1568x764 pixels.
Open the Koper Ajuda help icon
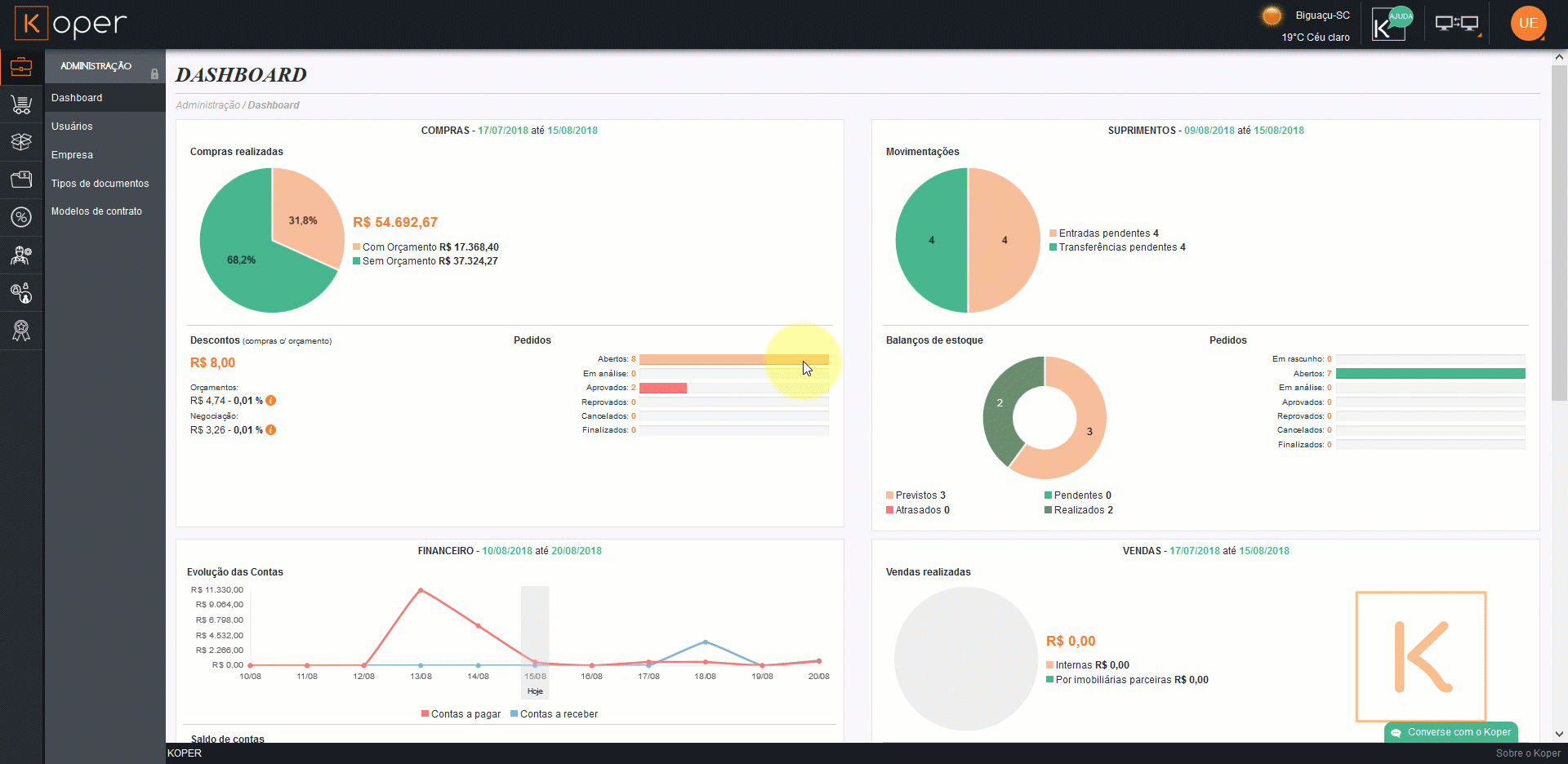click(x=1391, y=24)
